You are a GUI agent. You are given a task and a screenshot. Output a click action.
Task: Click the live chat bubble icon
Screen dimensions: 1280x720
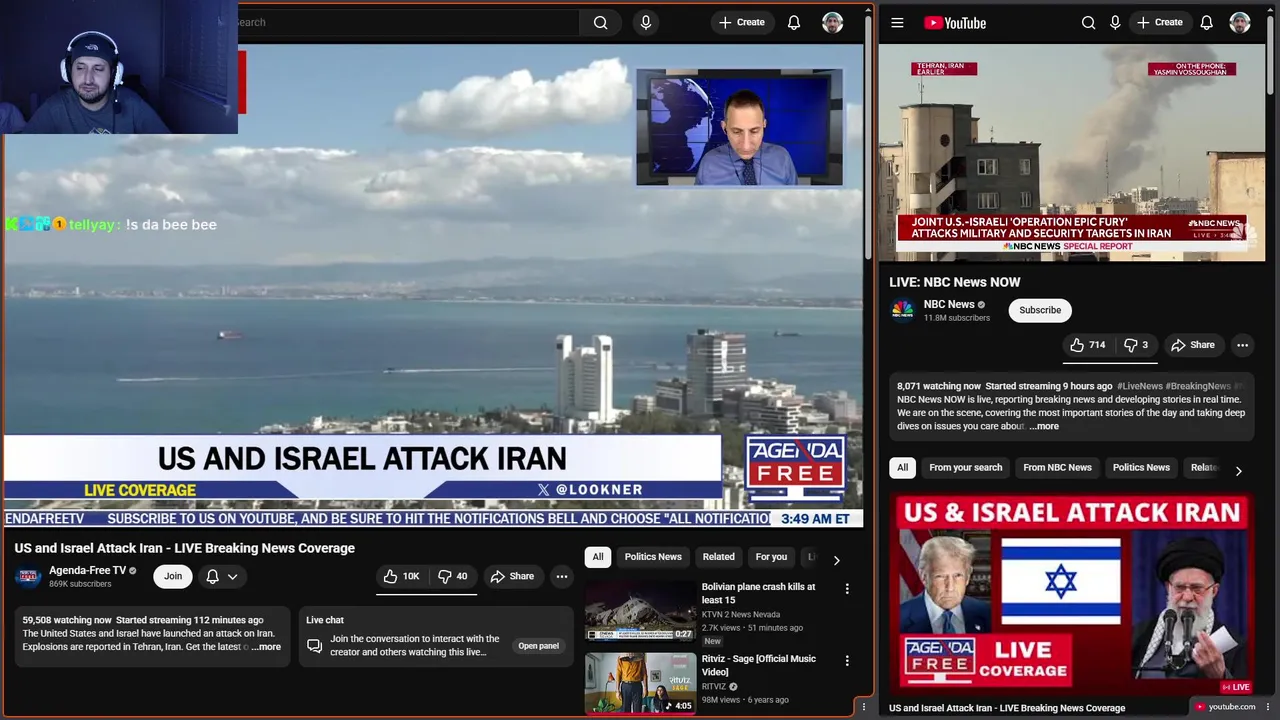coord(314,645)
